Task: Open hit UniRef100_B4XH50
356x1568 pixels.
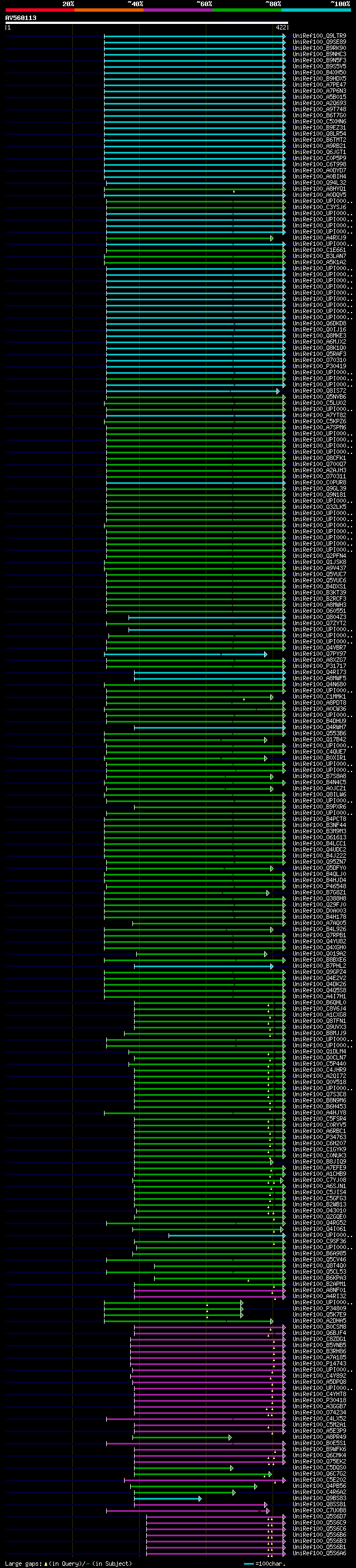Action: coord(319,72)
